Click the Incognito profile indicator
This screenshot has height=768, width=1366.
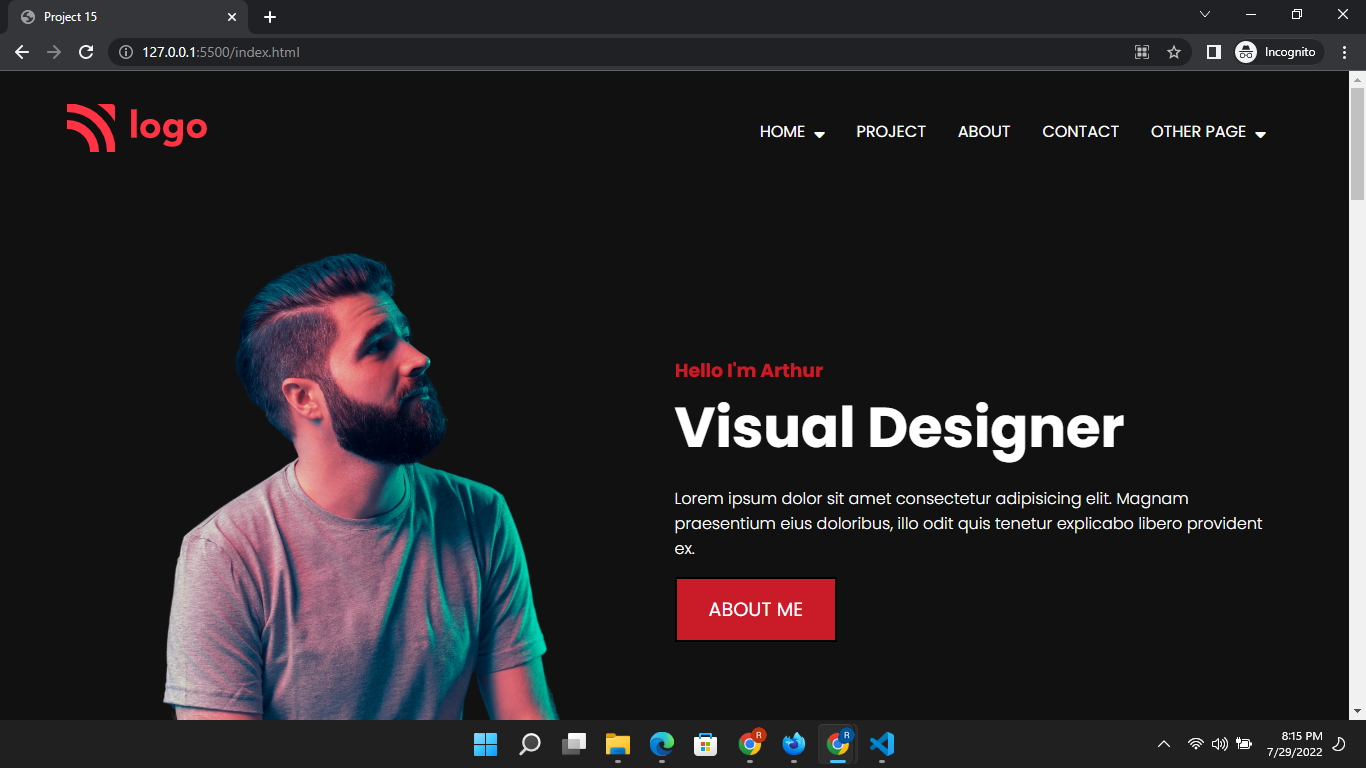pyautogui.click(x=1279, y=52)
